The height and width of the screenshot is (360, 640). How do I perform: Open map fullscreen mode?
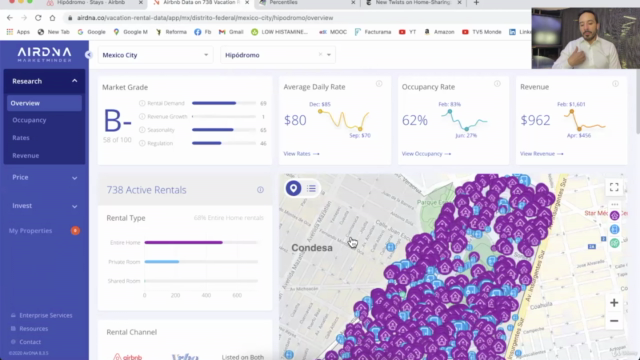(x=614, y=187)
